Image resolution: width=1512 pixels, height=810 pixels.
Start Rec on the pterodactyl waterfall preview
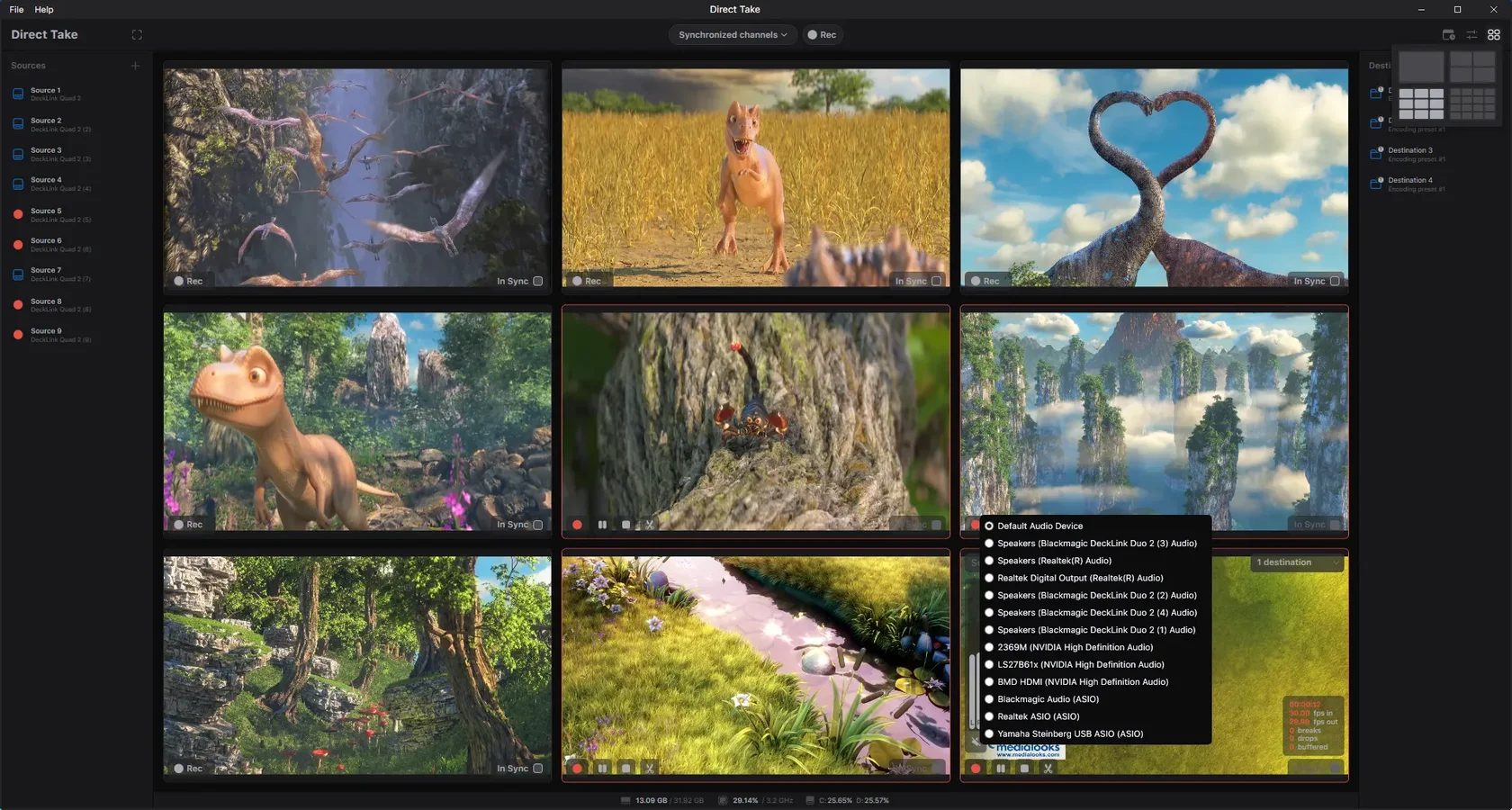[x=188, y=281]
